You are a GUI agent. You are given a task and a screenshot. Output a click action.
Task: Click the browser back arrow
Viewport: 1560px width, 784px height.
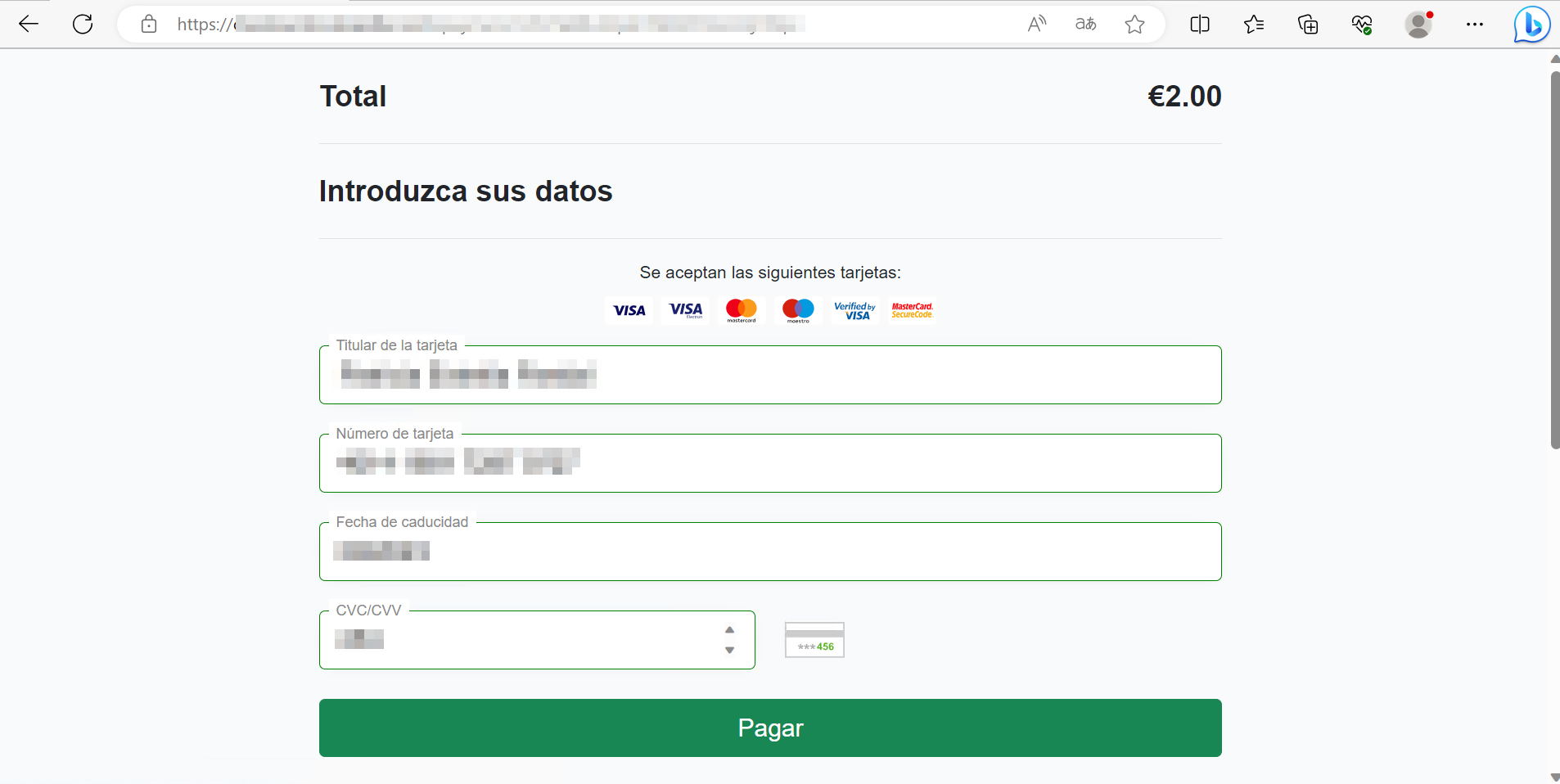[29, 25]
